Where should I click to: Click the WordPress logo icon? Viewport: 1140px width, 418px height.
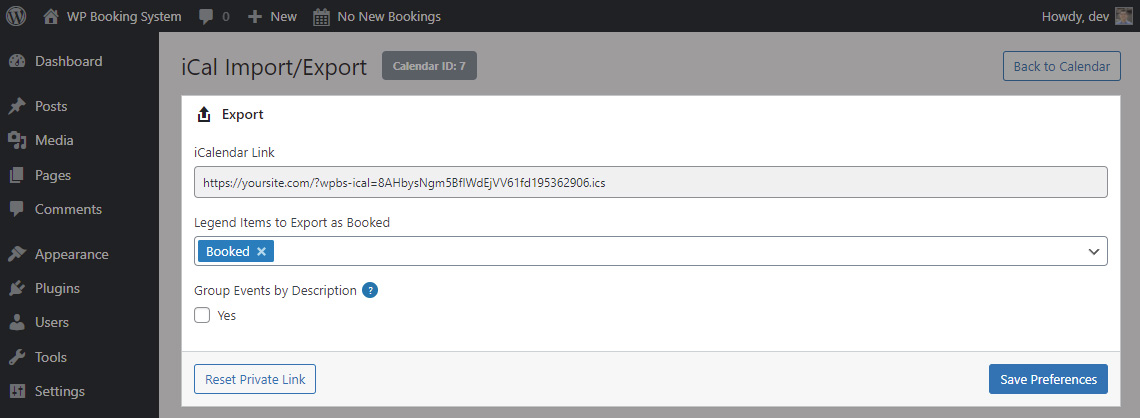point(16,16)
